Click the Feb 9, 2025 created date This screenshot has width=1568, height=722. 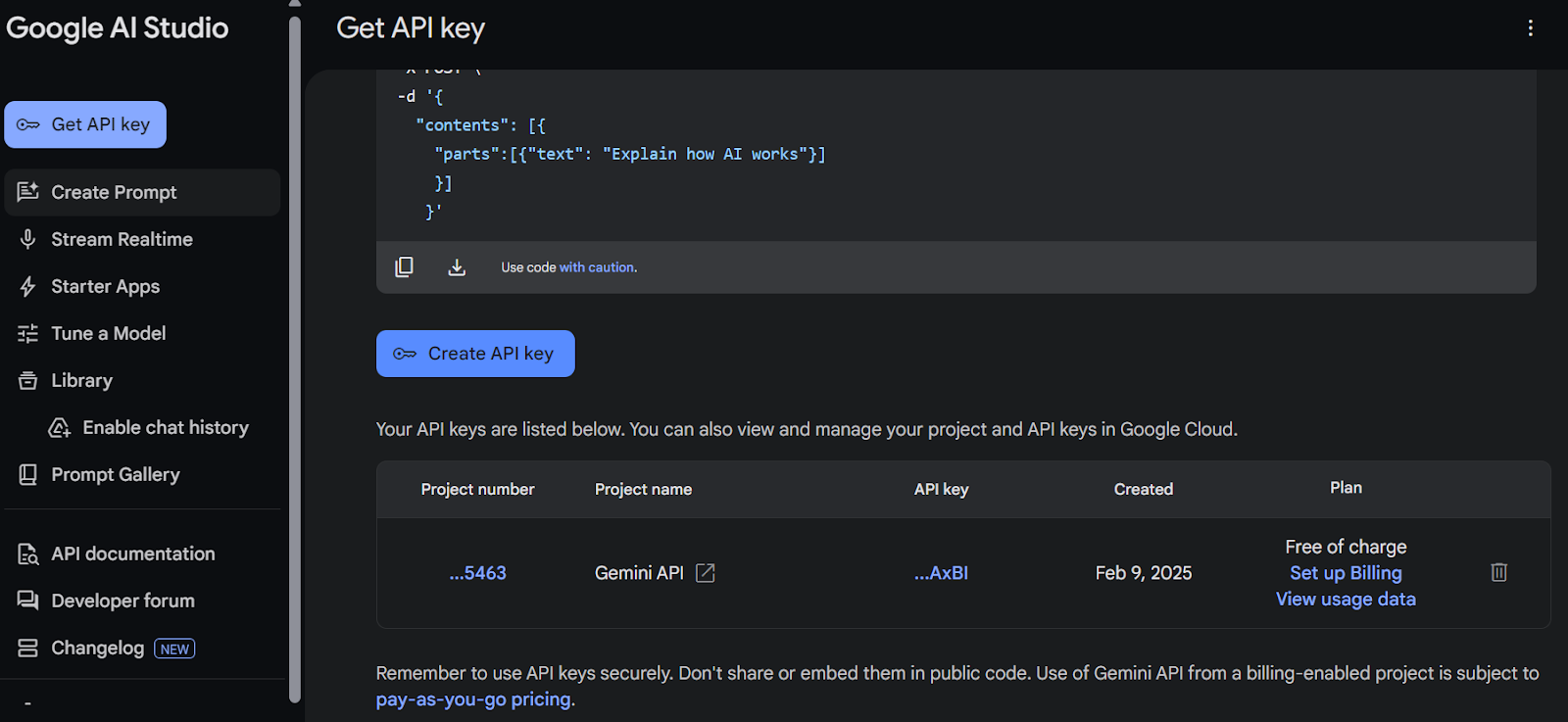[1144, 573]
